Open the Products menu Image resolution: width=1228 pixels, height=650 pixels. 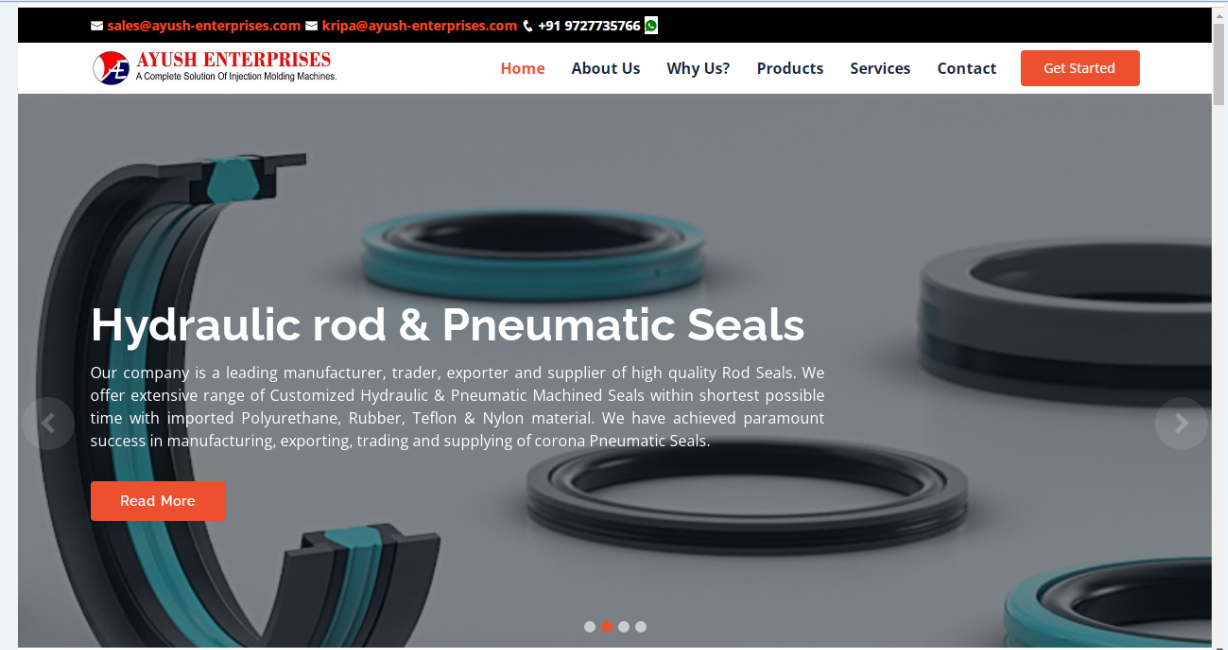tap(790, 68)
